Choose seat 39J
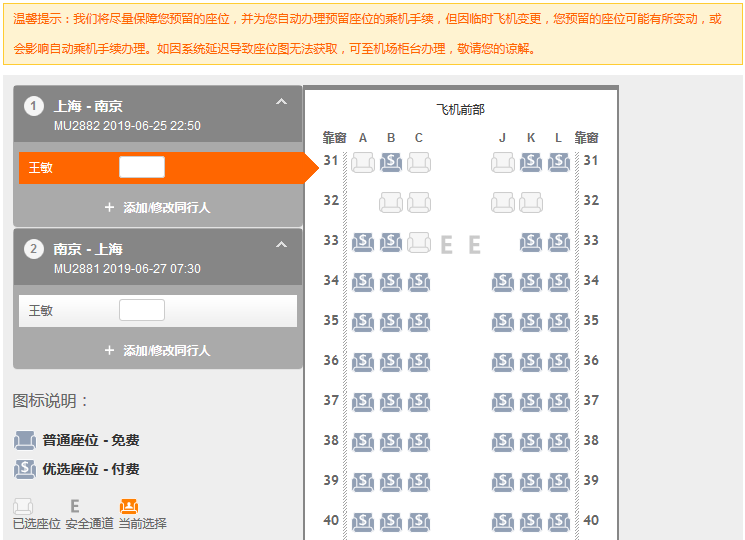The height and width of the screenshot is (540, 745). pos(502,482)
